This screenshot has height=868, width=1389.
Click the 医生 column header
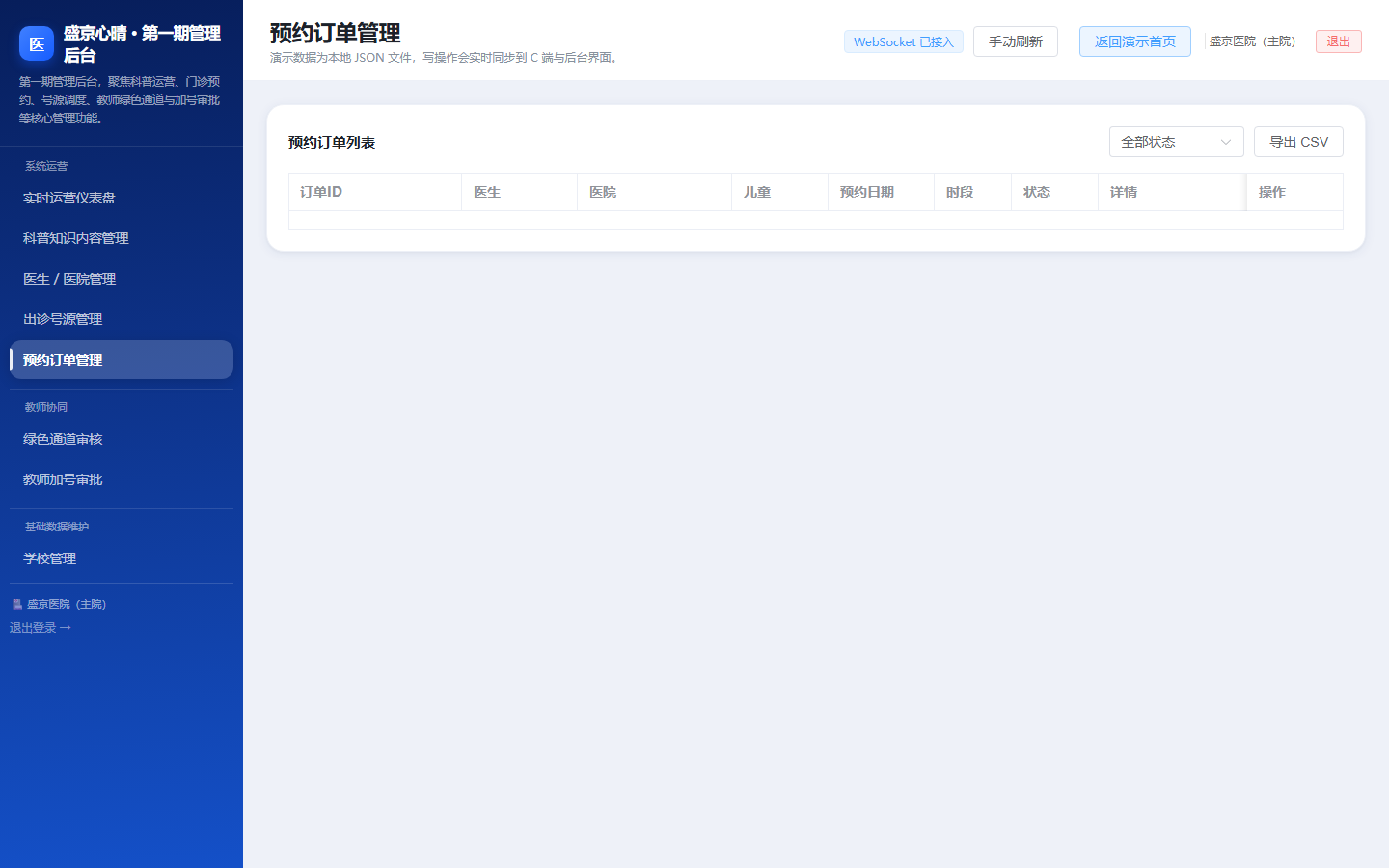point(520,192)
